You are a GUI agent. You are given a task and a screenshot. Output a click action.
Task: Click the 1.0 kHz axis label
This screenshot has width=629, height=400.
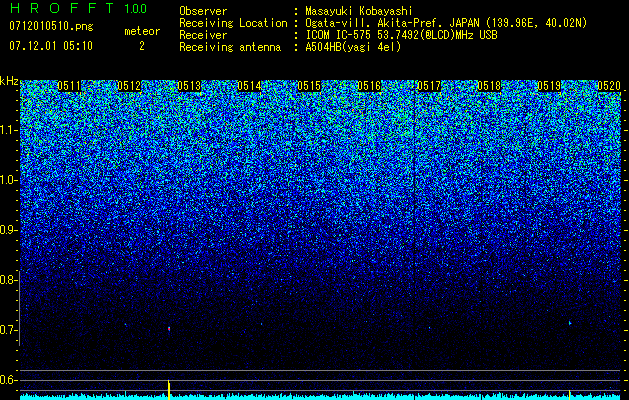click(x=8, y=181)
